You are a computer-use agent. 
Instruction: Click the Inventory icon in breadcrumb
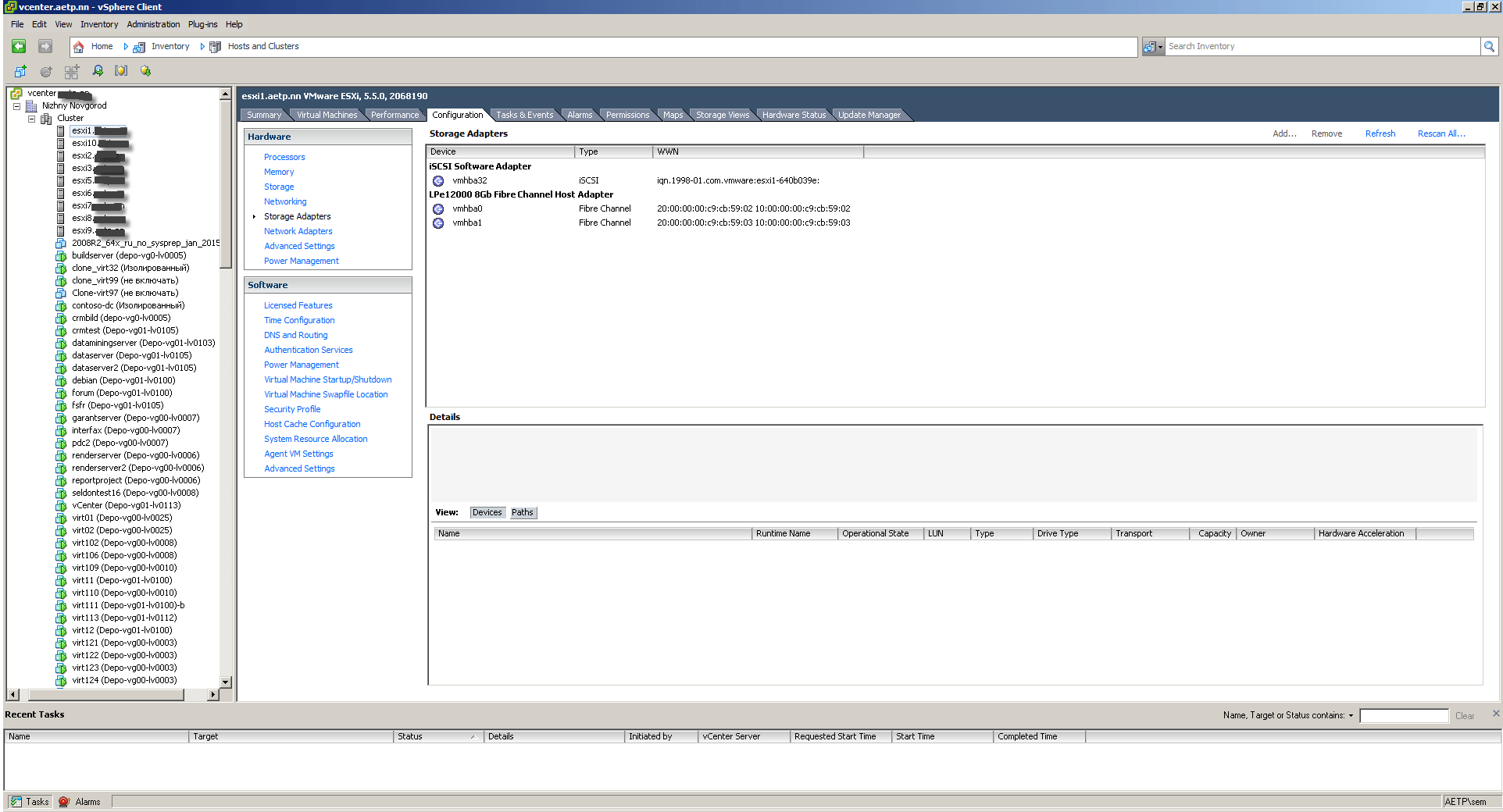[x=139, y=47]
